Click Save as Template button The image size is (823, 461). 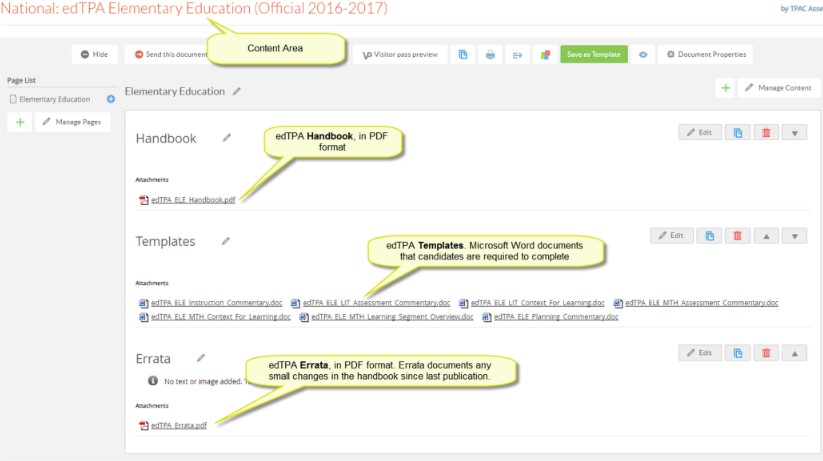[x=594, y=54]
